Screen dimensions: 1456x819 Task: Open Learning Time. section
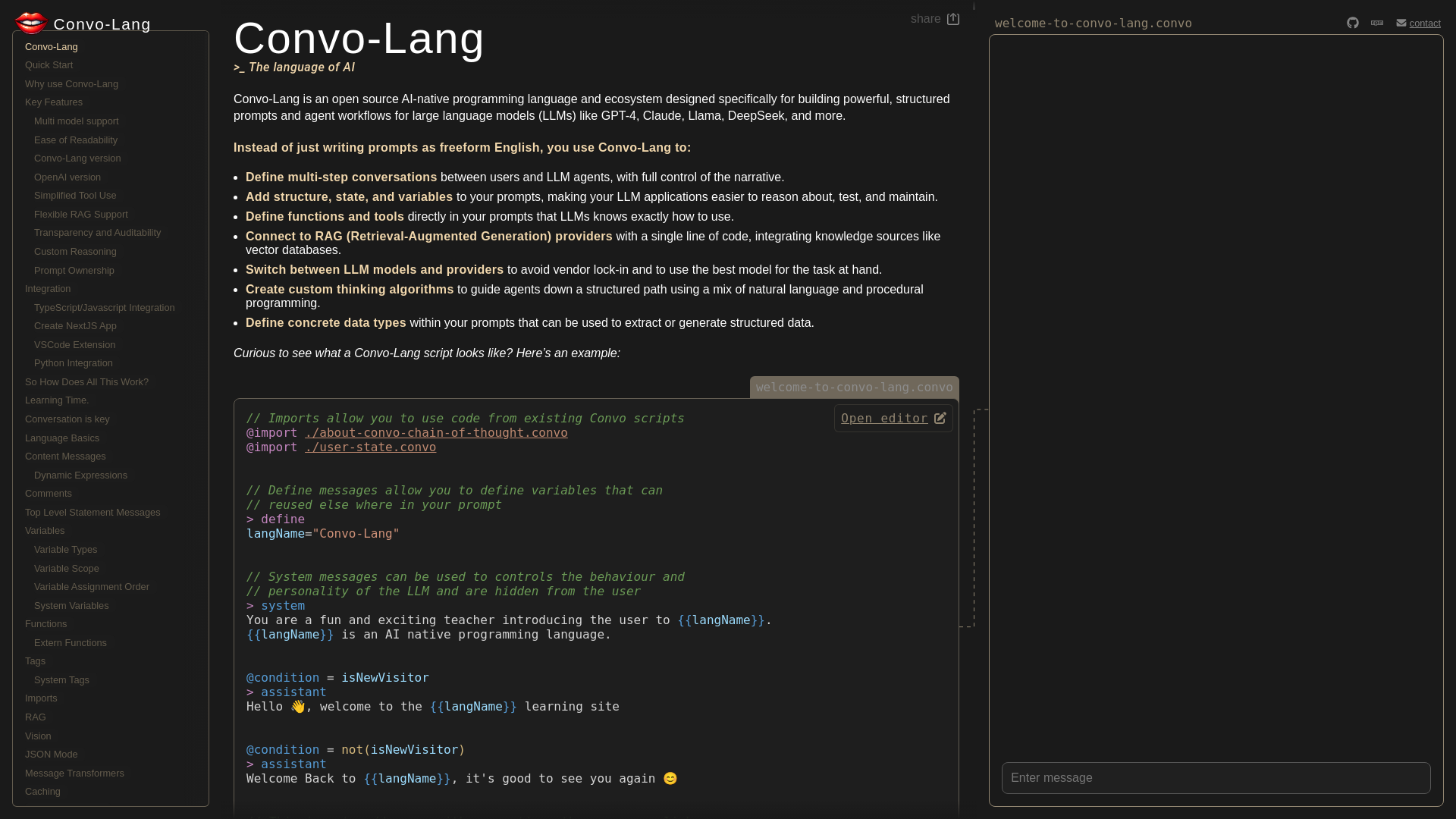click(x=57, y=400)
